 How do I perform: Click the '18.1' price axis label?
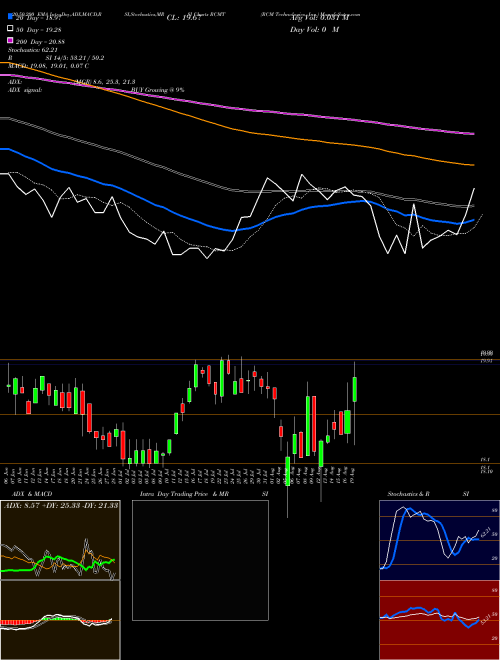pos(484,461)
